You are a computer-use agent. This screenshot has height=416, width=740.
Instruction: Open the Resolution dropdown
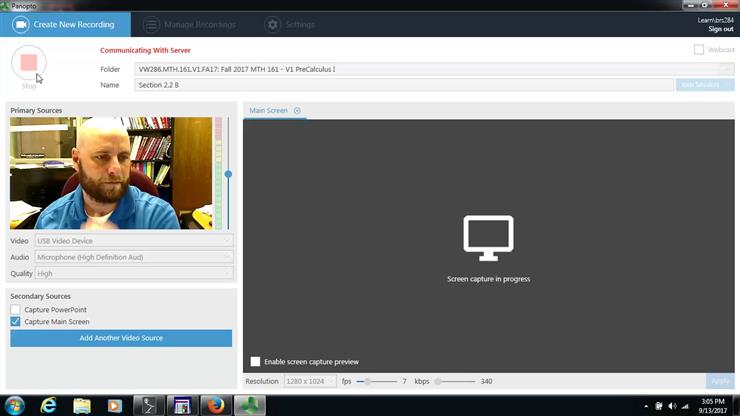(x=310, y=381)
